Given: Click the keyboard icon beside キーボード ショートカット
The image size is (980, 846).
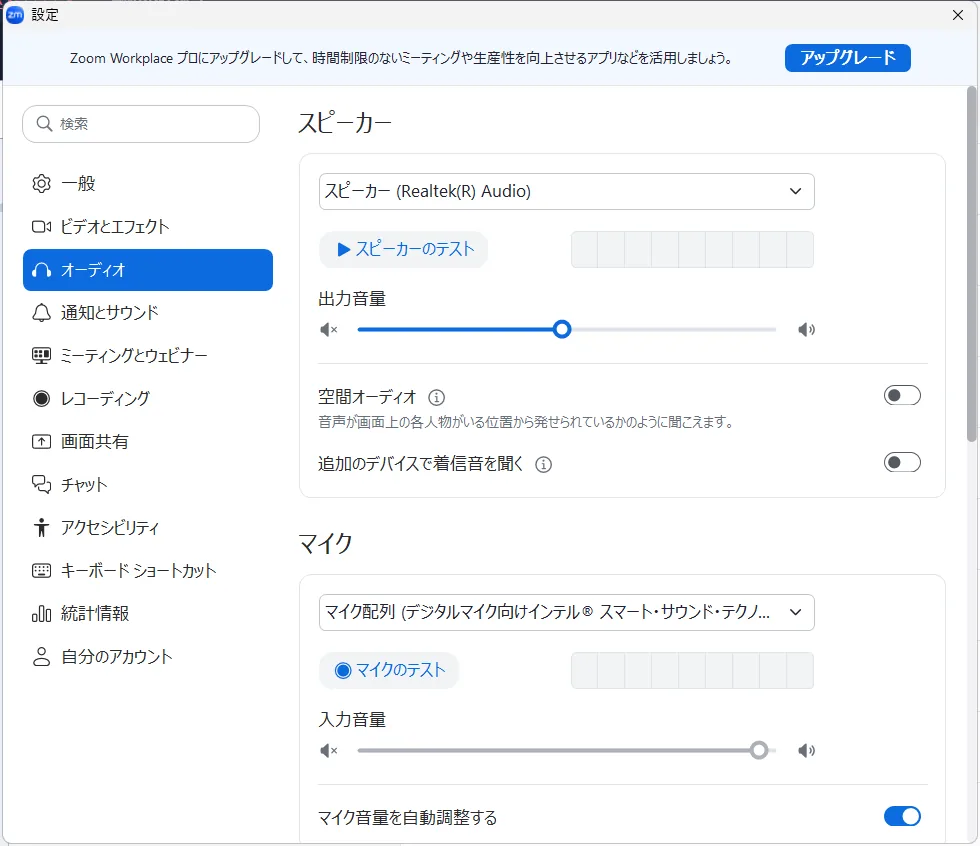Looking at the screenshot, I should 41,570.
